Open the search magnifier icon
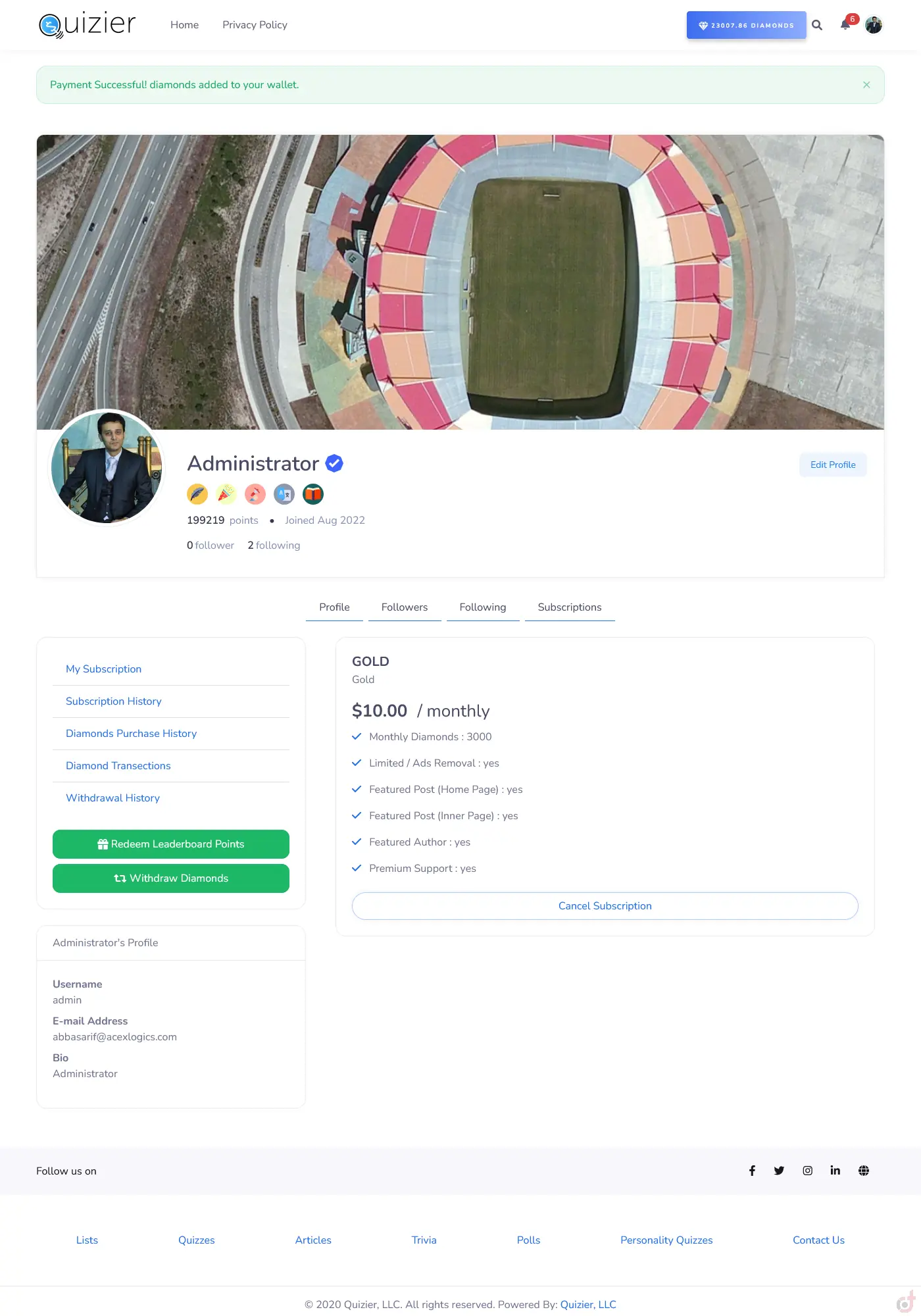This screenshot has width=921, height=1316. [x=817, y=25]
